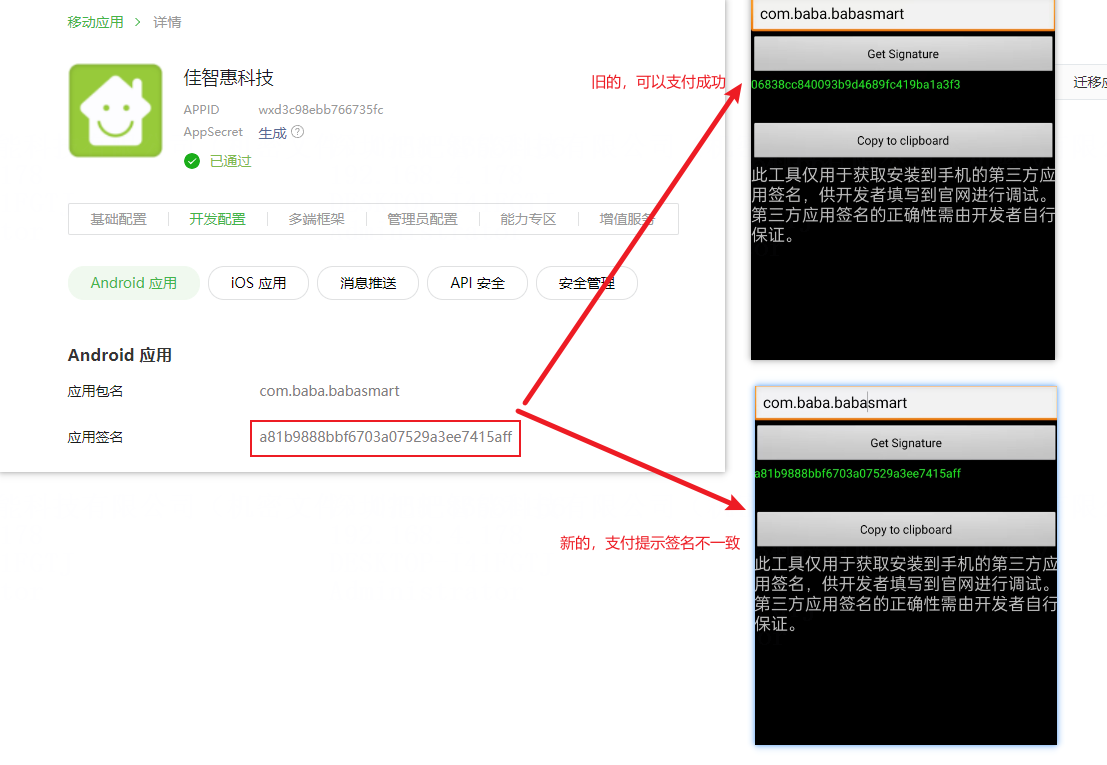Click the bottom Copy to clipboard button
This screenshot has width=1107, height=765.
(906, 529)
